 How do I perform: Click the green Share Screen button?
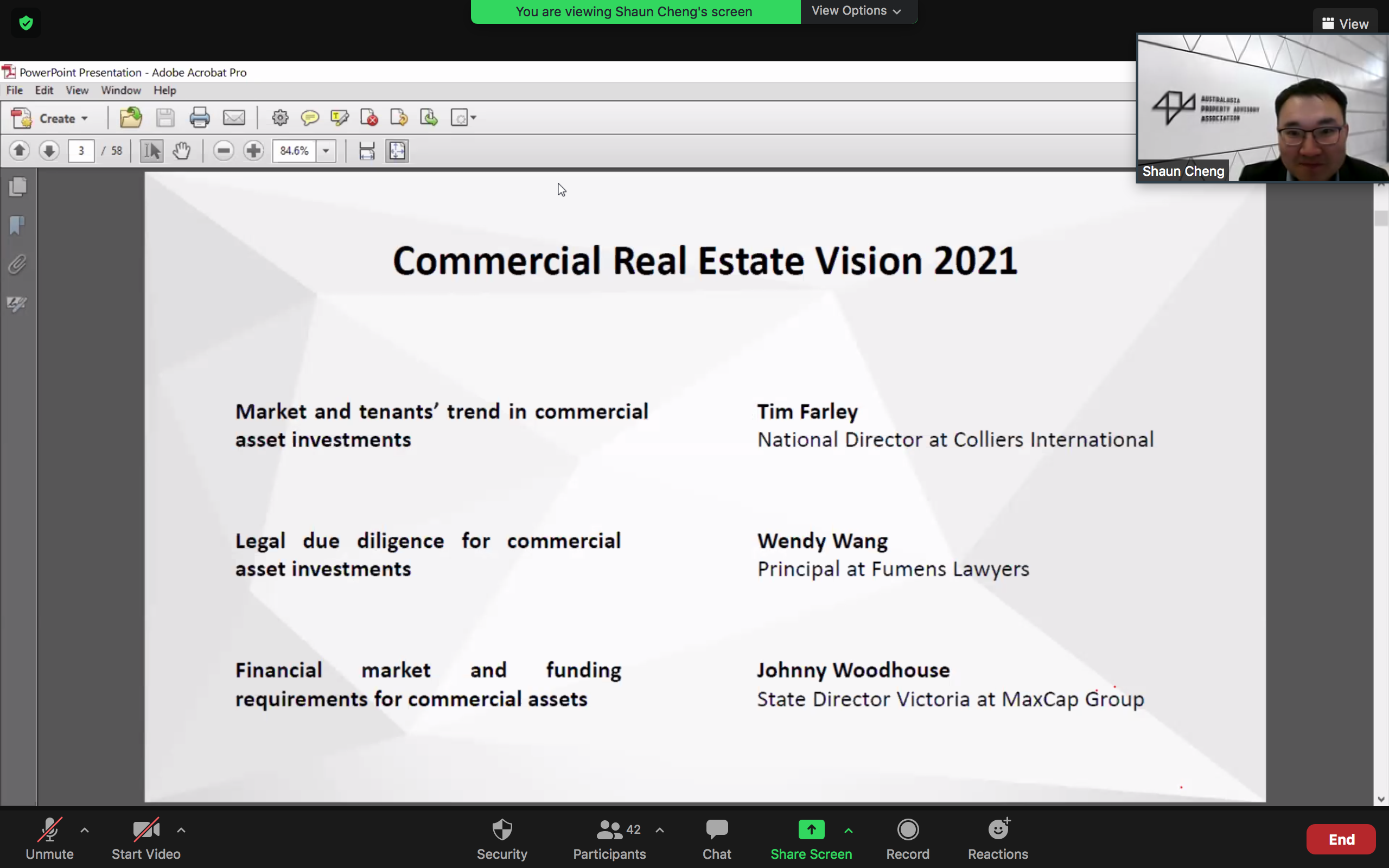(x=811, y=839)
